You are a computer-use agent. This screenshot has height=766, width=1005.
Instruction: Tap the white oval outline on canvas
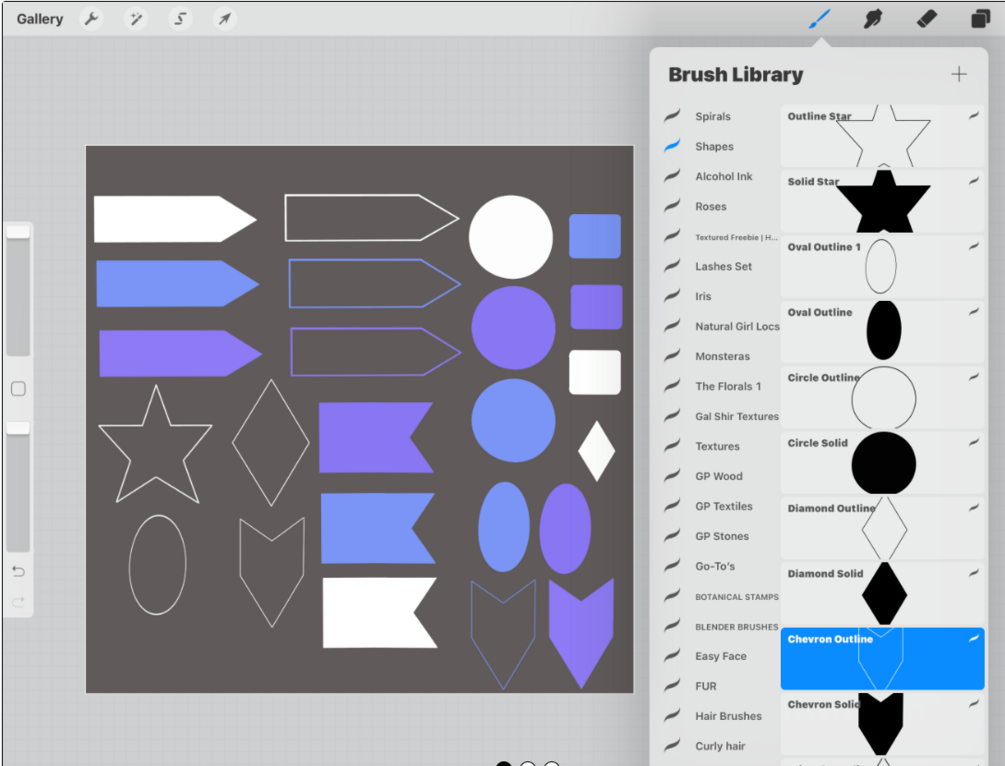pos(158,565)
